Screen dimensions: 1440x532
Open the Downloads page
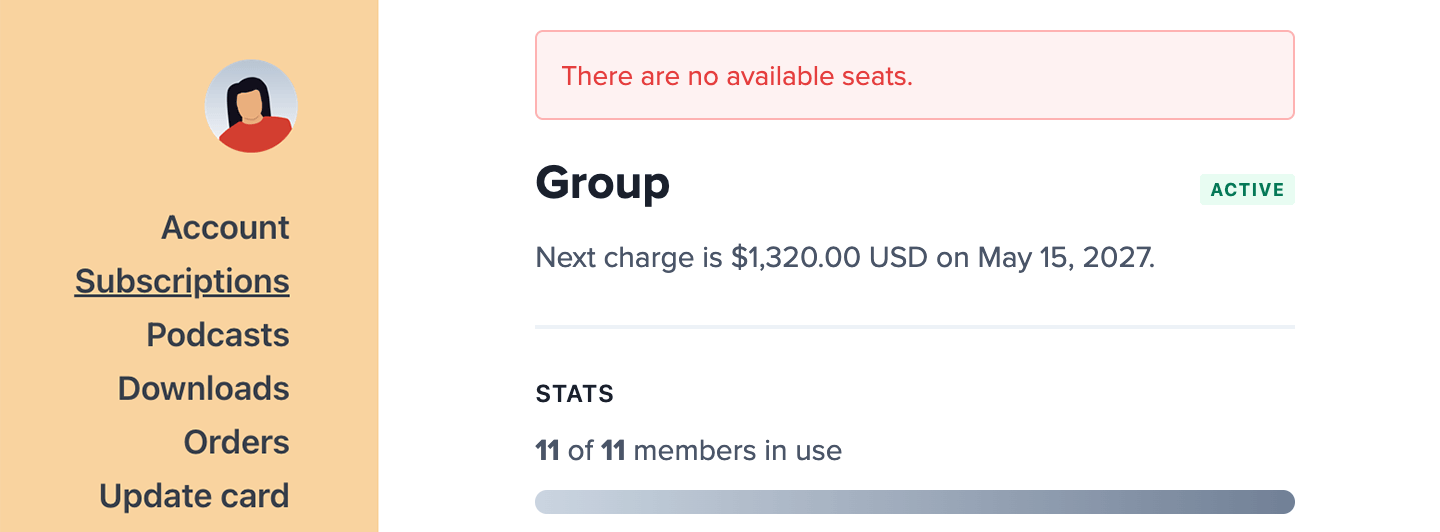(x=203, y=389)
